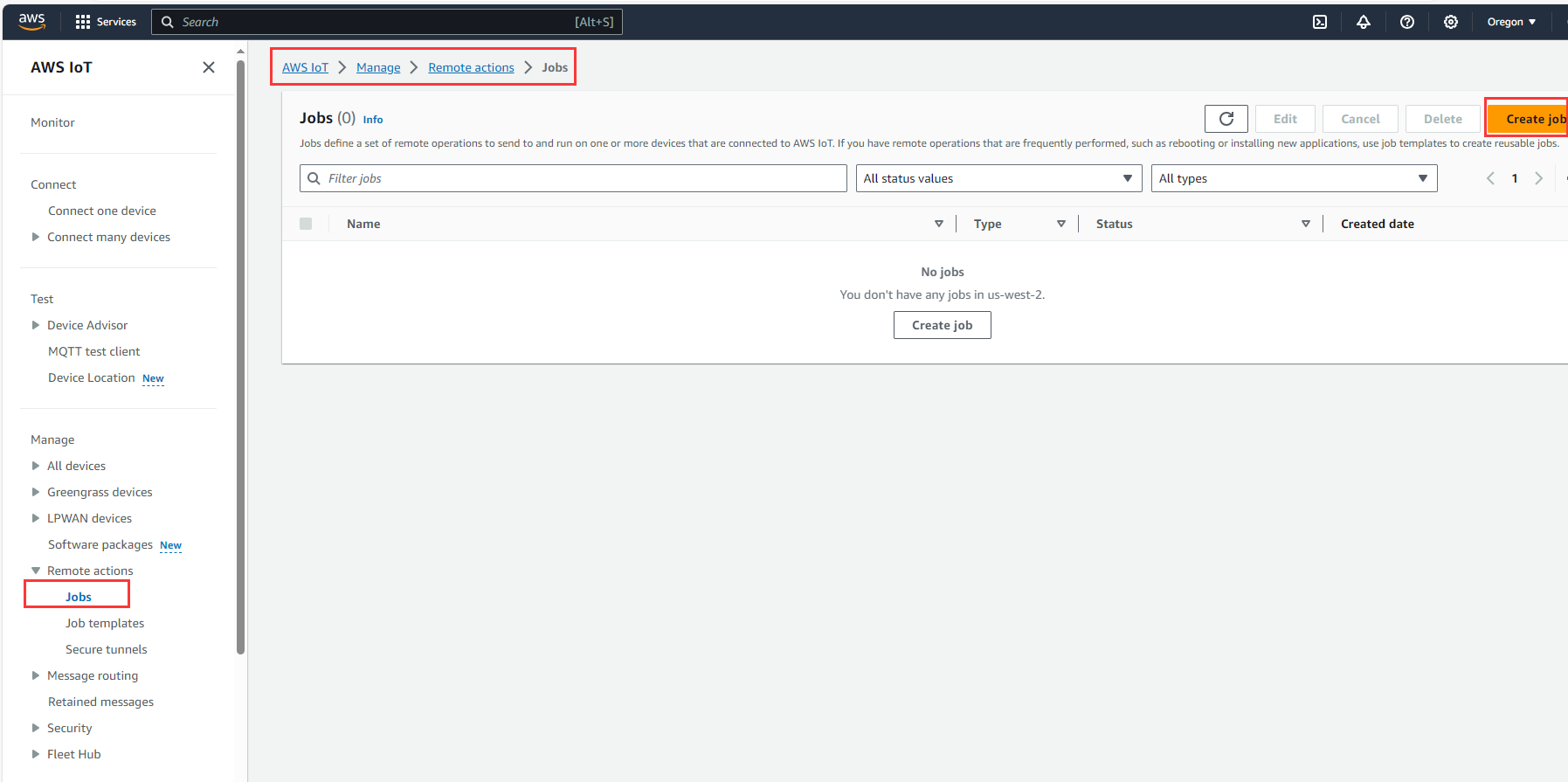The height and width of the screenshot is (782, 1568).
Task: Follow the Manage breadcrumb link
Action: 378,67
